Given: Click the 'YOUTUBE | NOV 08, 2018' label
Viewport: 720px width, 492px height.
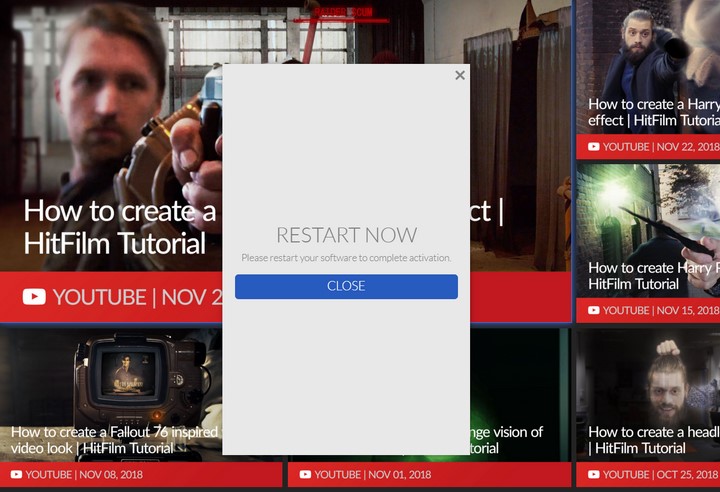Looking at the screenshot, I should pos(84,474).
